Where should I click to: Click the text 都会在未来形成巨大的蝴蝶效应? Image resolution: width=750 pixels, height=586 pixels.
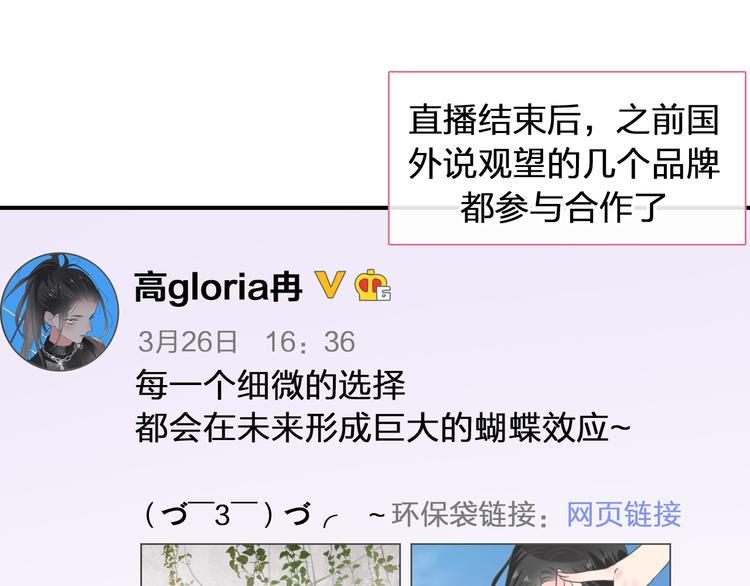click(x=382, y=428)
